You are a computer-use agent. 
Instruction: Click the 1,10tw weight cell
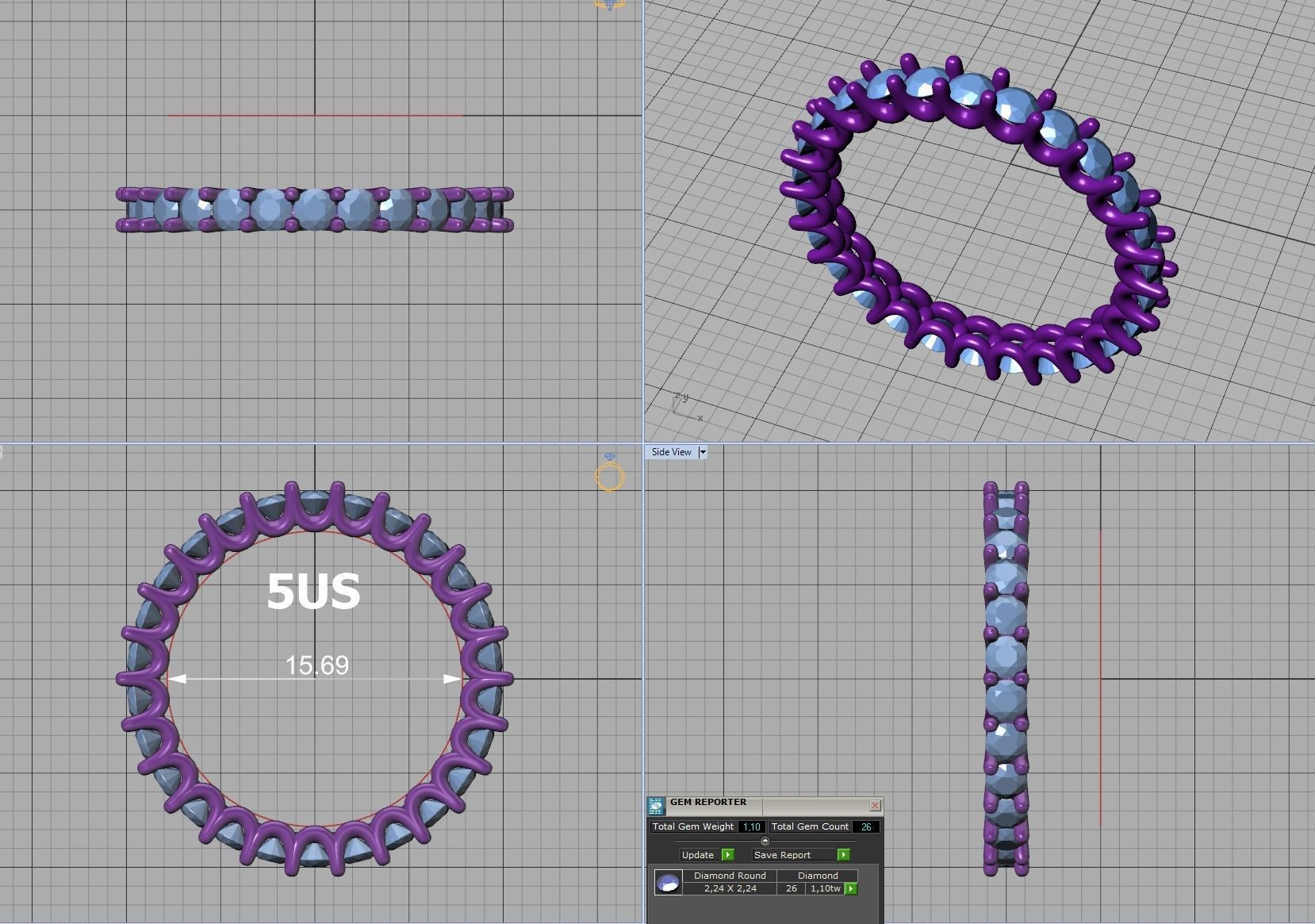point(825,888)
